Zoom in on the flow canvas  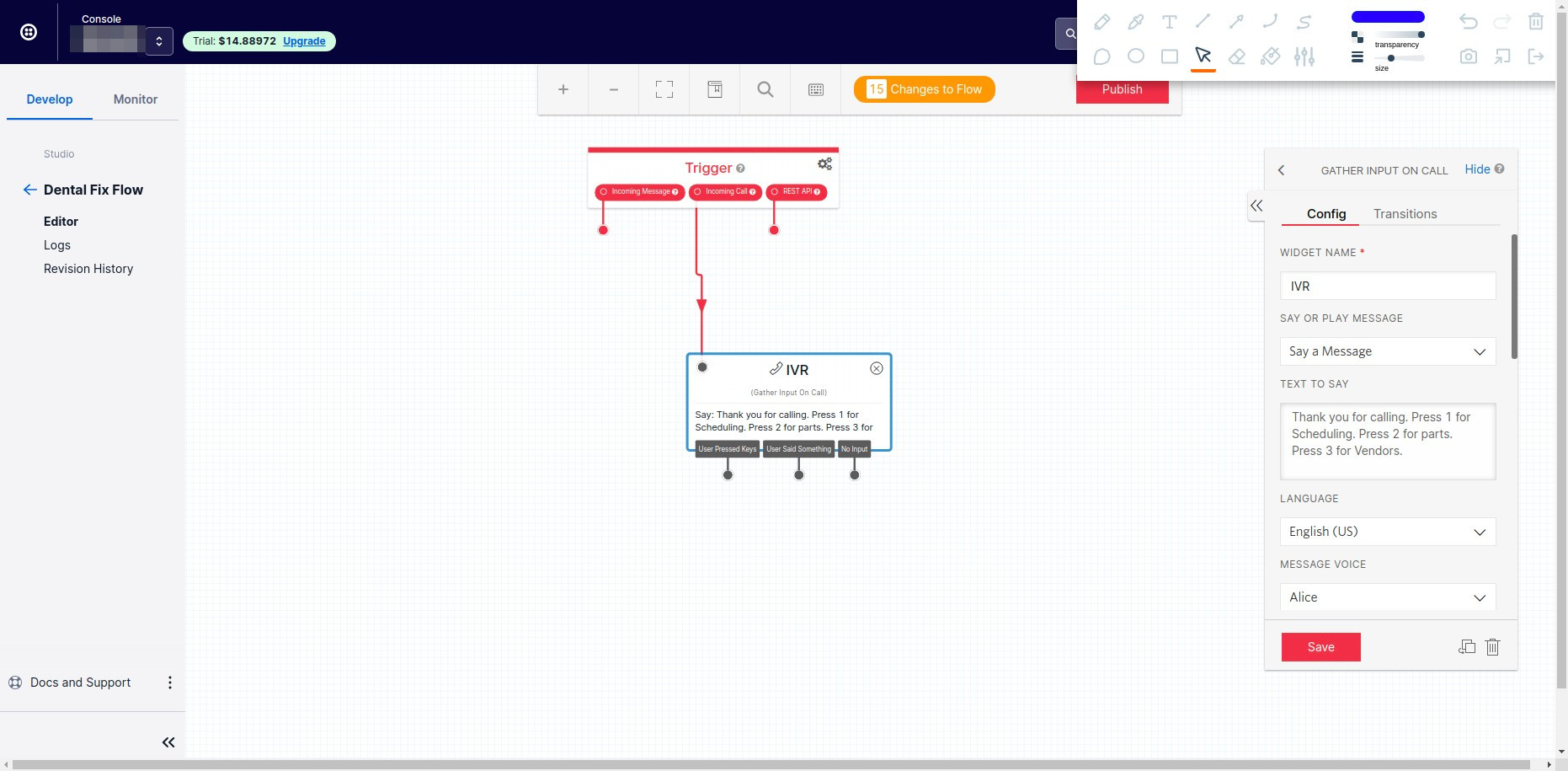tap(563, 89)
